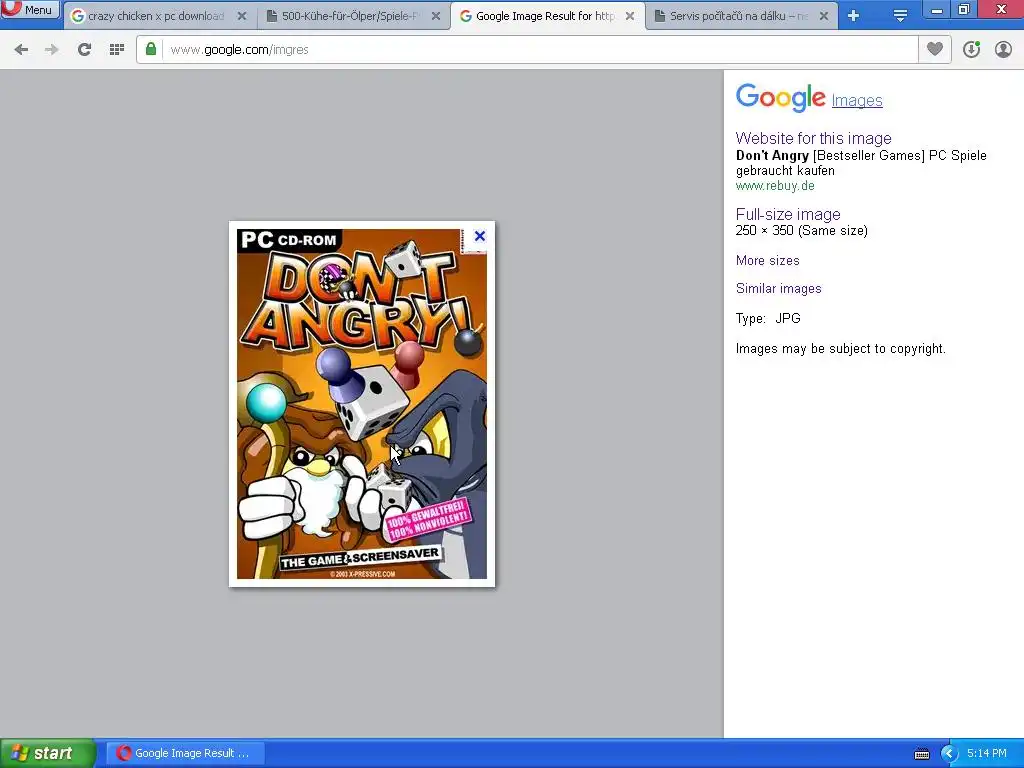The height and width of the screenshot is (768, 1024).
Task: Click the '250 × 350 (Same size)' text
Action: pyautogui.click(x=801, y=231)
